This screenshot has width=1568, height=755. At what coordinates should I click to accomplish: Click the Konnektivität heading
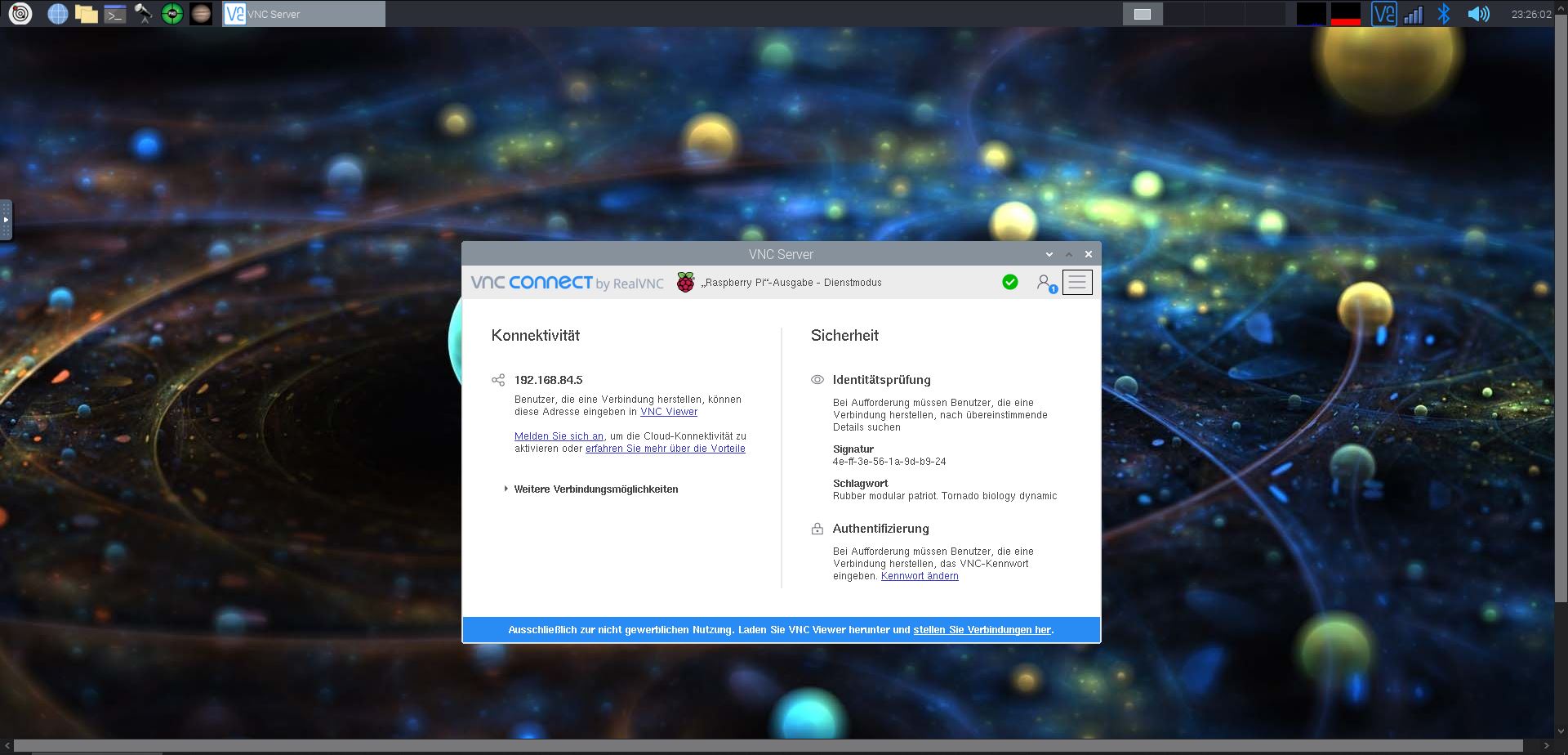coord(536,335)
